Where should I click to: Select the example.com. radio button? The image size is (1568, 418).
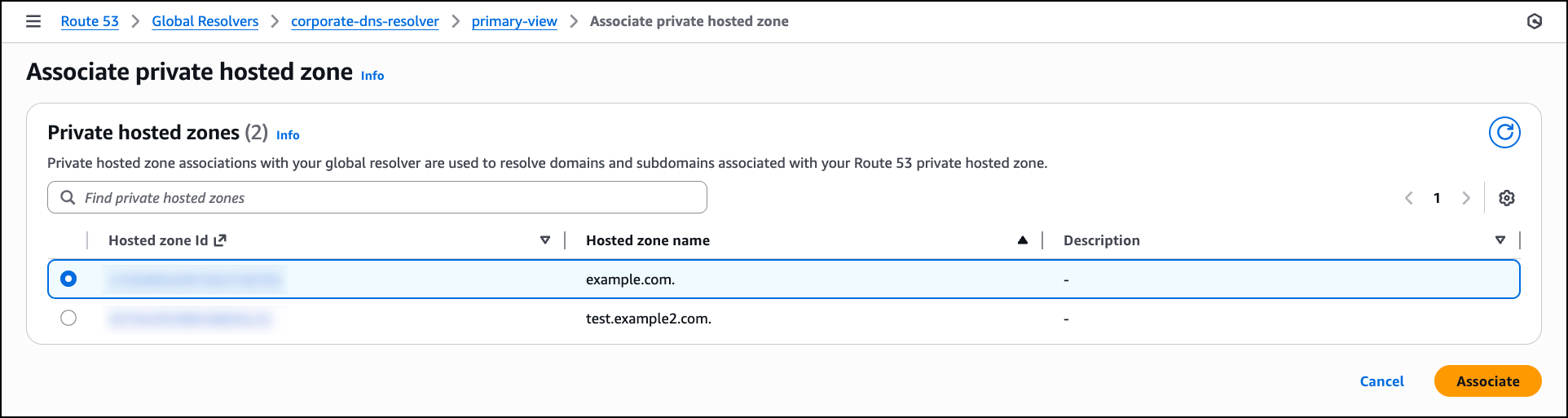point(68,279)
